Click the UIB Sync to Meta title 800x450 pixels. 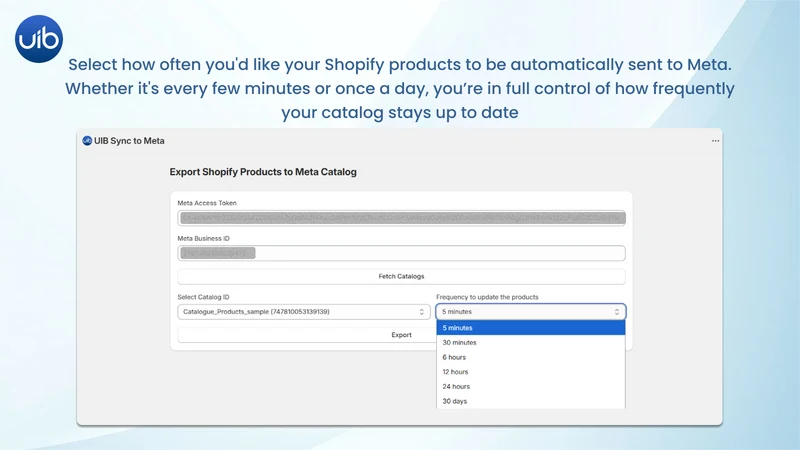[x=129, y=141]
